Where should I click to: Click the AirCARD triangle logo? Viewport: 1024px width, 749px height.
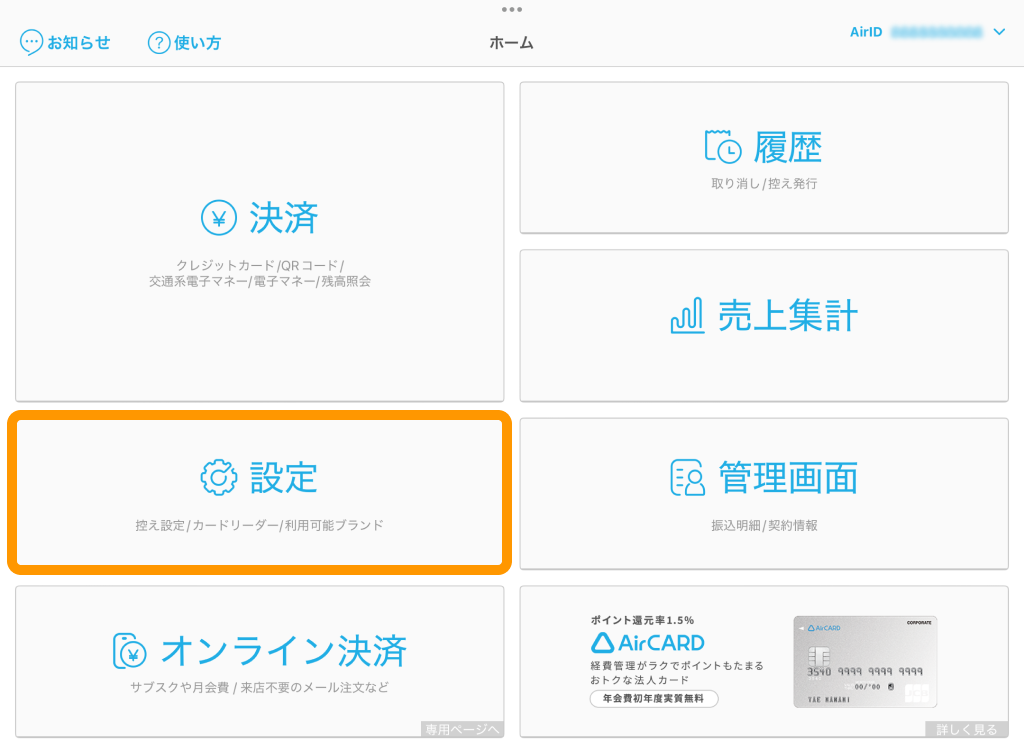pyautogui.click(x=601, y=642)
